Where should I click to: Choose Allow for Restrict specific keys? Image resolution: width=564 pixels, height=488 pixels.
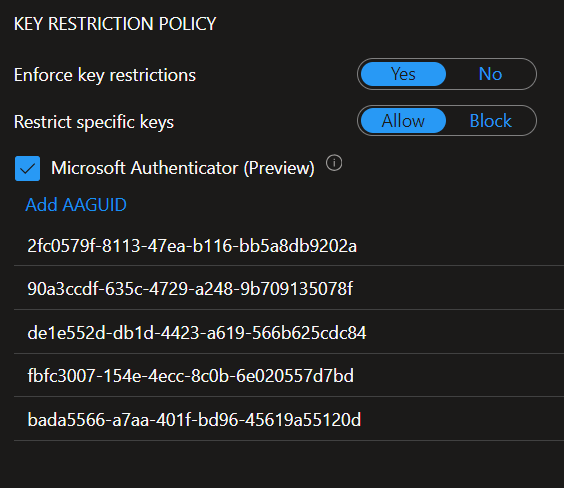coord(403,120)
